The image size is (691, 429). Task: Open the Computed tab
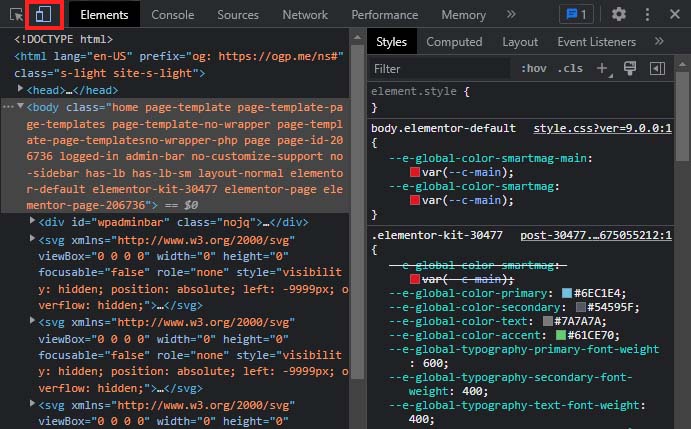click(454, 42)
